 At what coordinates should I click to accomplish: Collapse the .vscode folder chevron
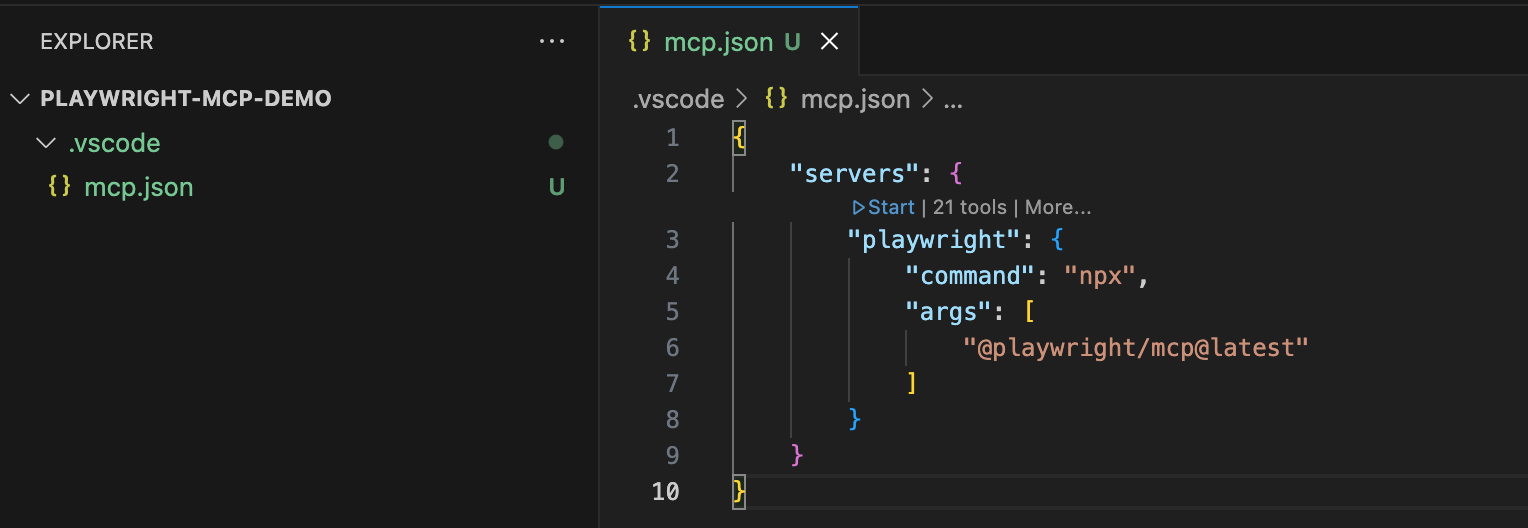[45, 143]
